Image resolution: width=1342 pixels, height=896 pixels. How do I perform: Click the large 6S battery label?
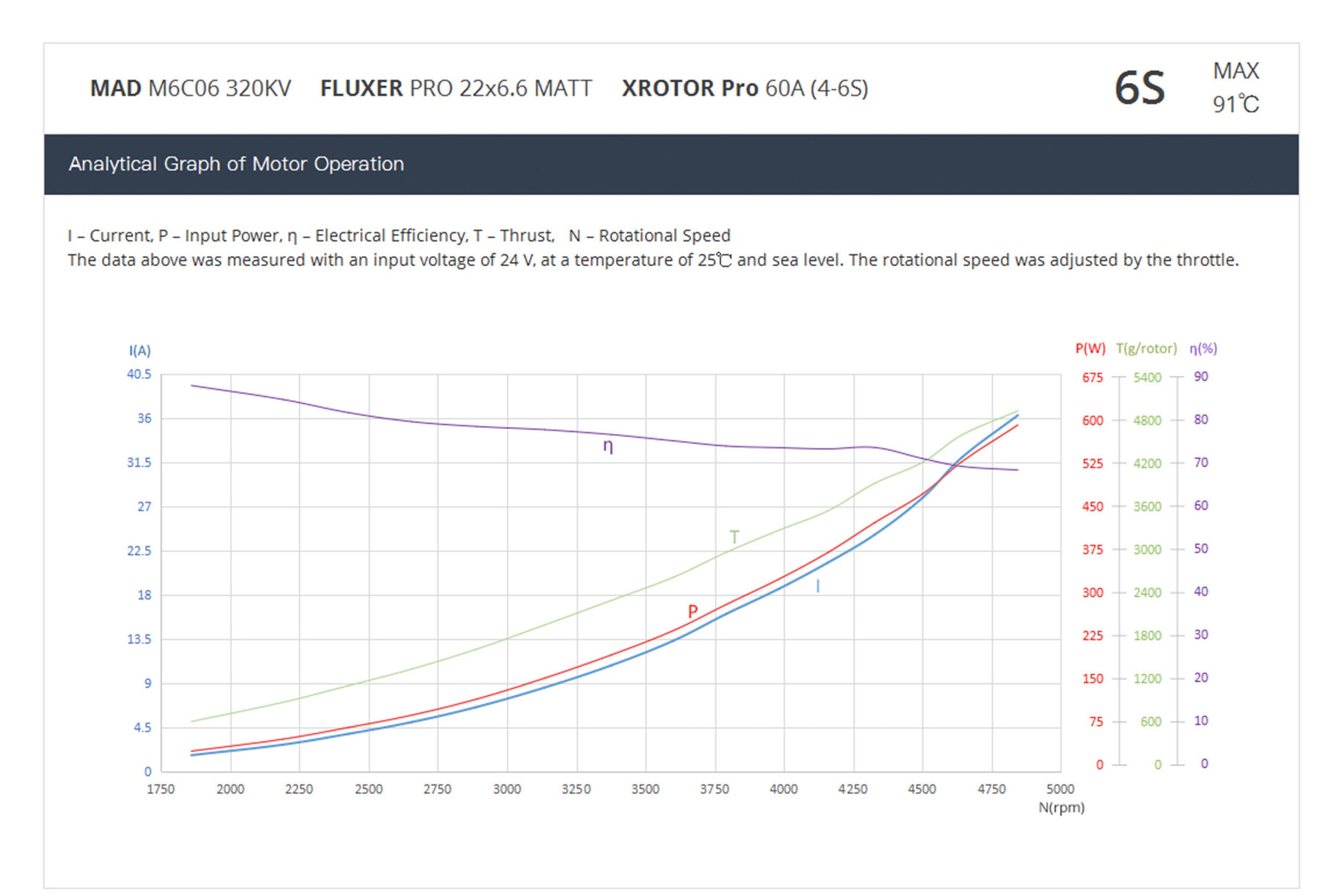click(x=1139, y=89)
